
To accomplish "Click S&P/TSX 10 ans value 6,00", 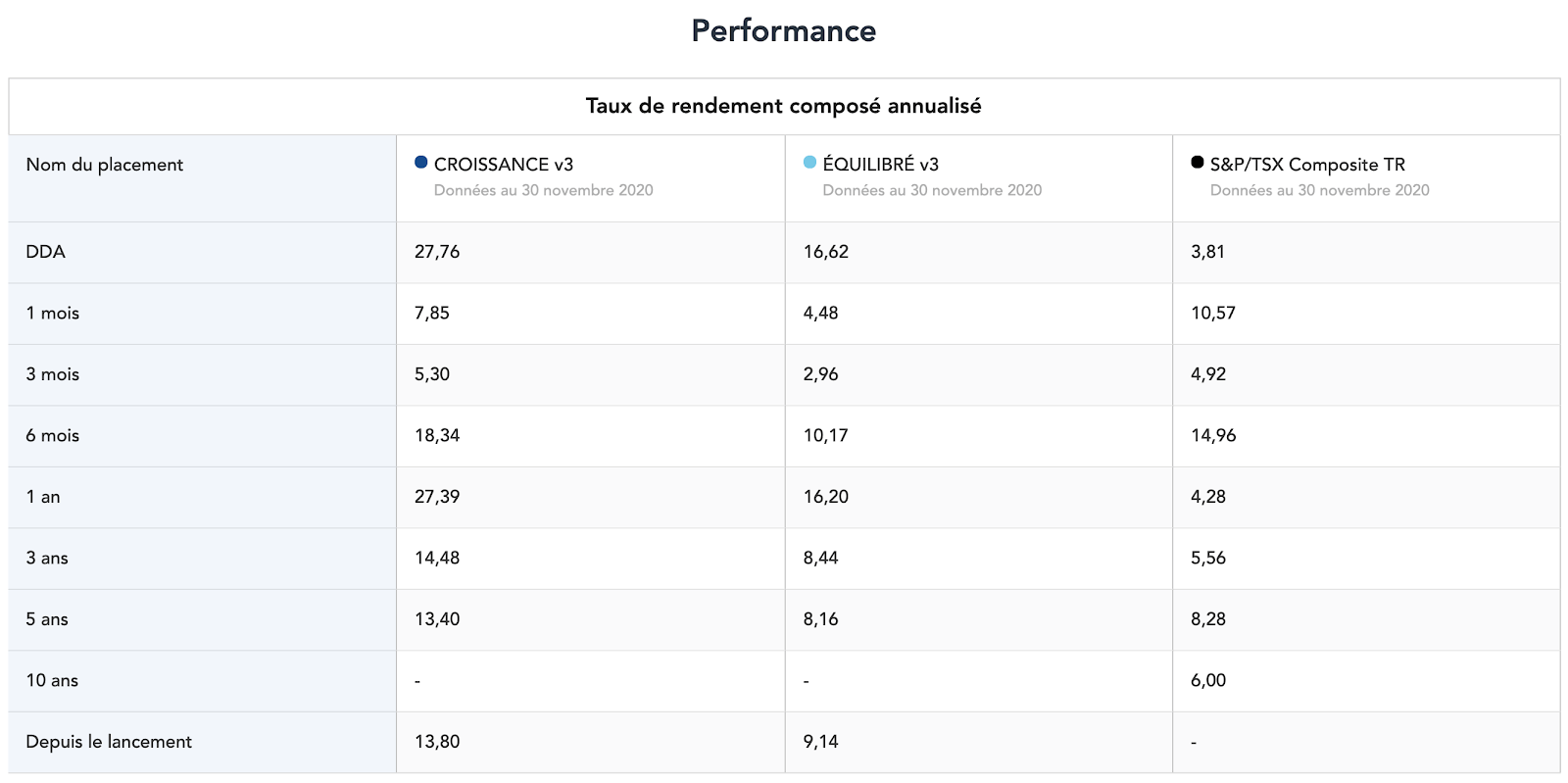I will (x=1208, y=681).
